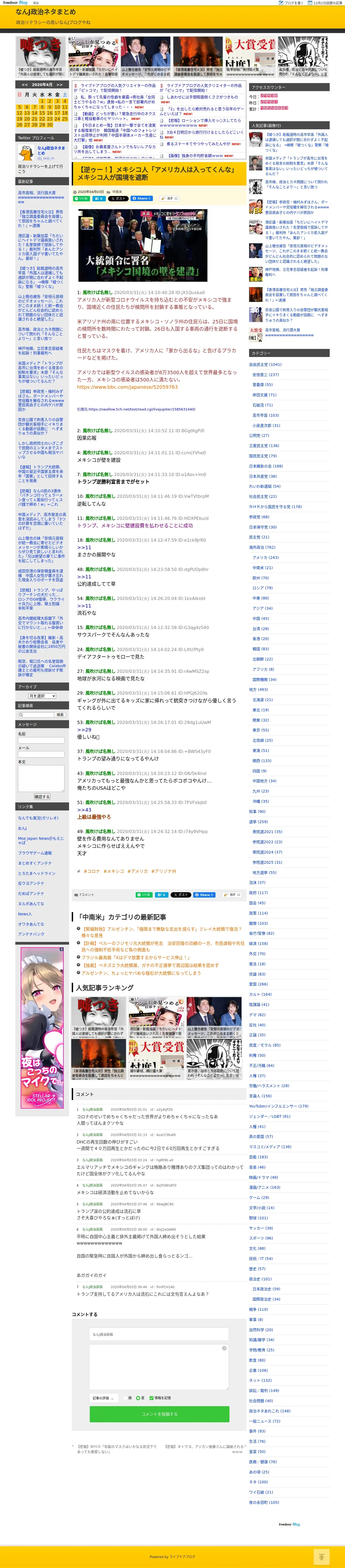345x1568 pixels.
Task: Click the 確認する button in the message form
Action: tap(41, 796)
